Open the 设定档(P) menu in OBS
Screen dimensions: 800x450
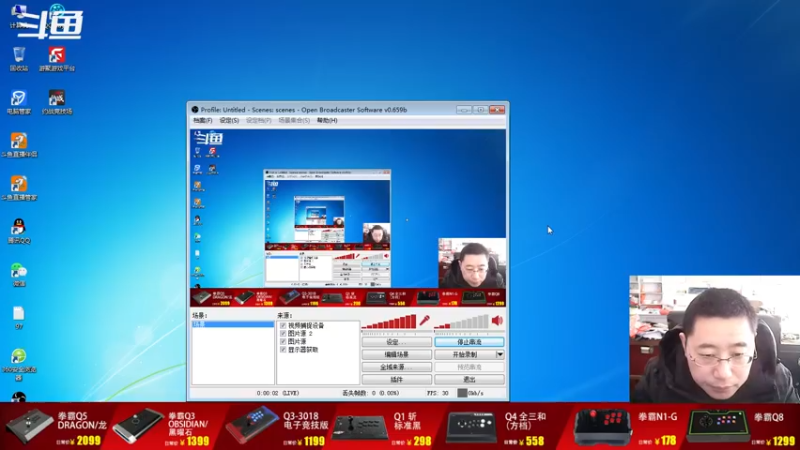[258, 120]
